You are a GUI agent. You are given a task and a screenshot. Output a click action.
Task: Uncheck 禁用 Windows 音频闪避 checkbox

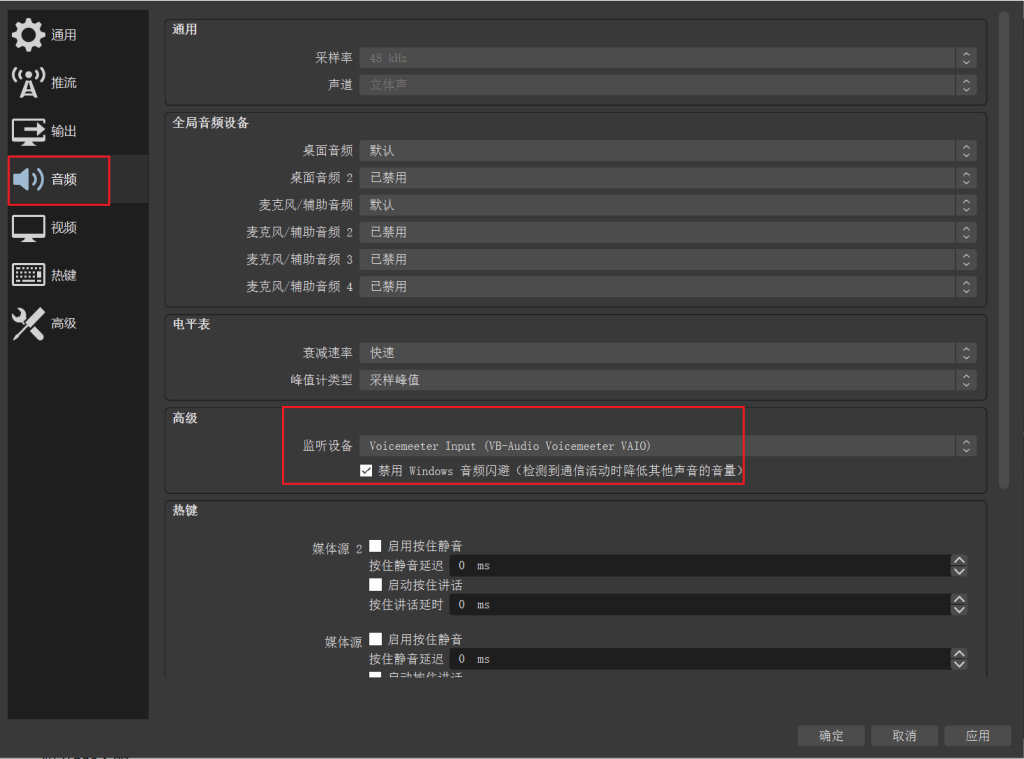point(366,471)
